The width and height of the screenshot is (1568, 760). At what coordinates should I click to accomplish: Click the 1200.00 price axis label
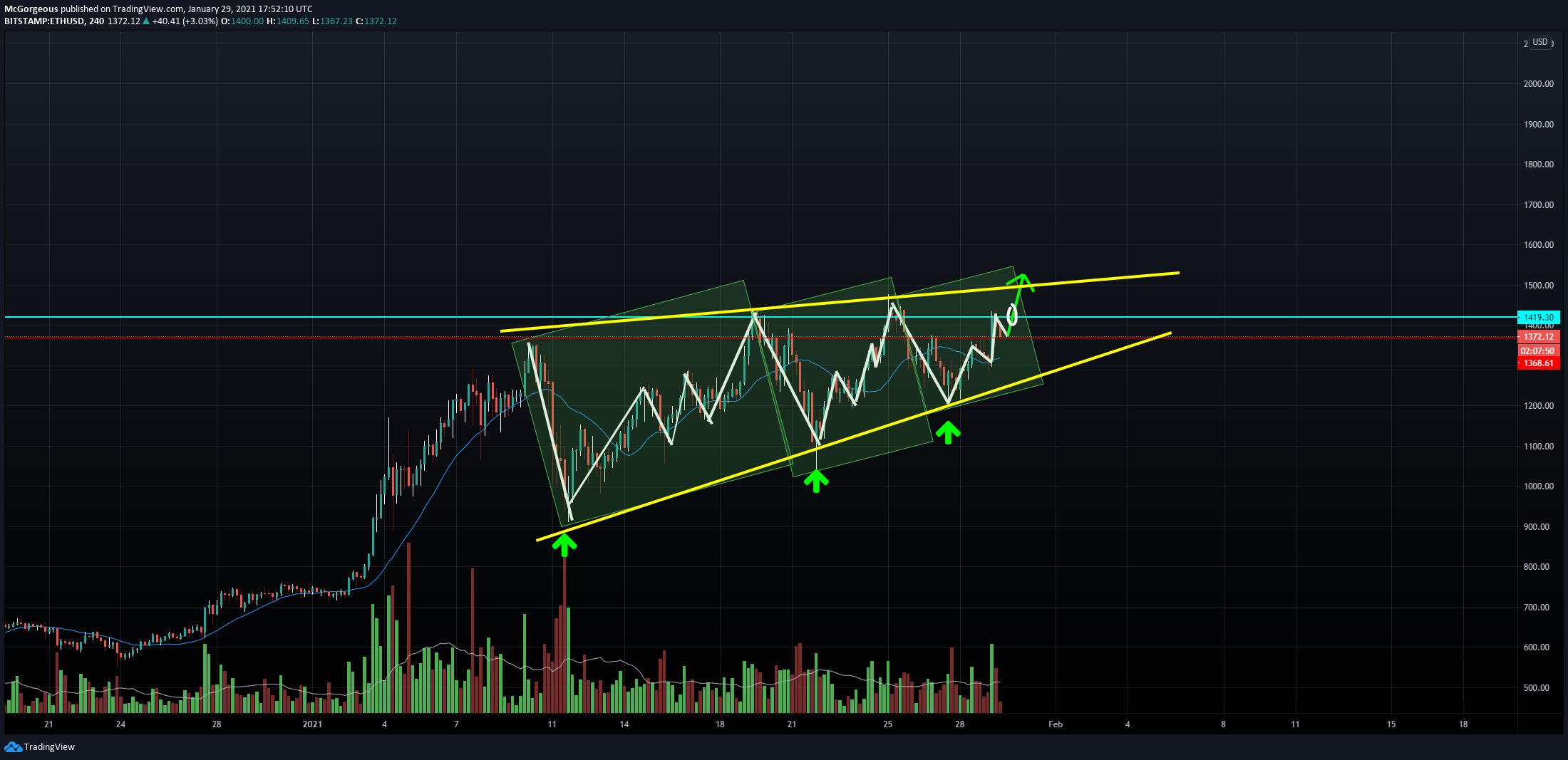(x=1539, y=406)
